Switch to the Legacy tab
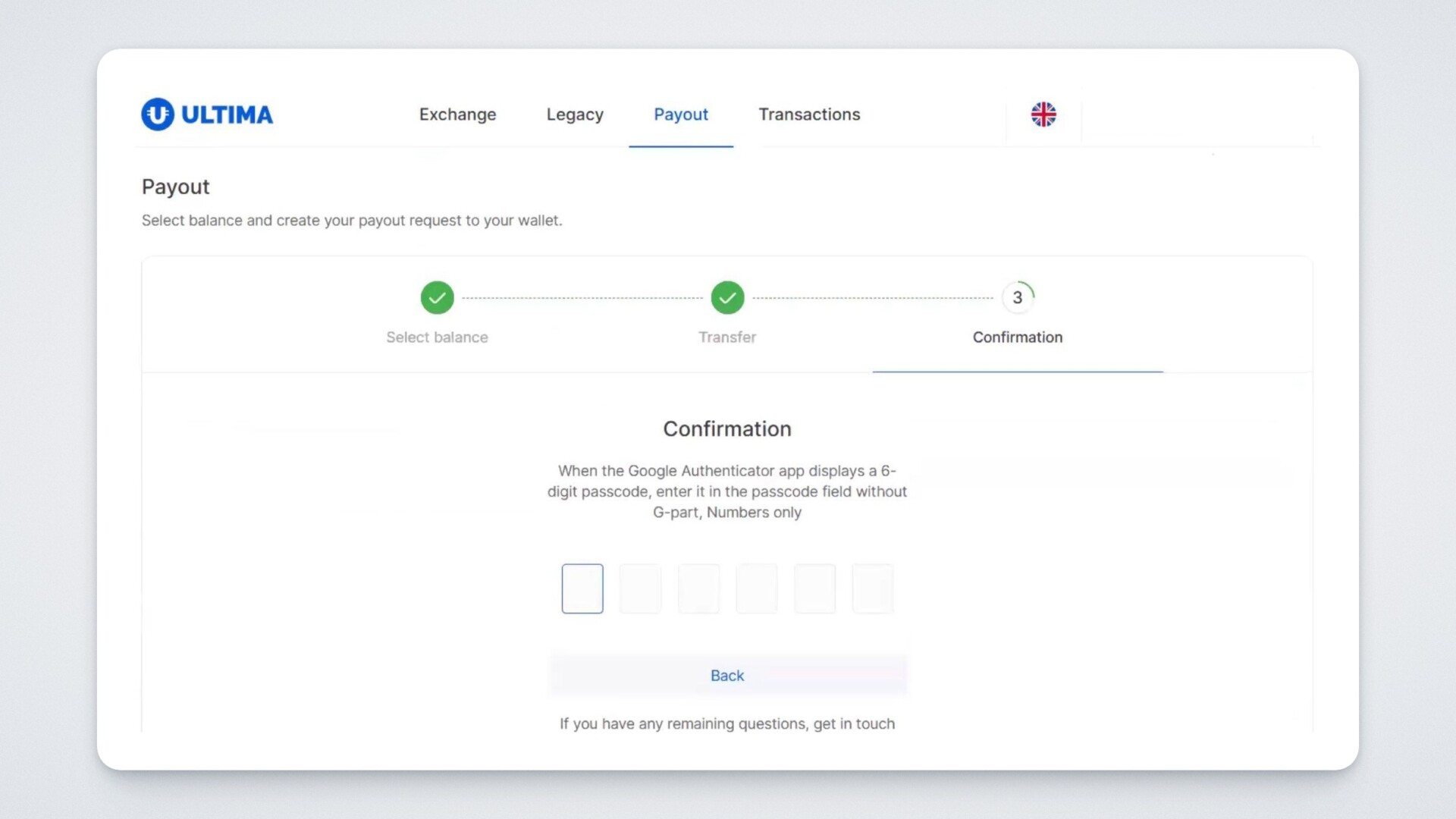This screenshot has width=1456, height=819. (x=575, y=115)
